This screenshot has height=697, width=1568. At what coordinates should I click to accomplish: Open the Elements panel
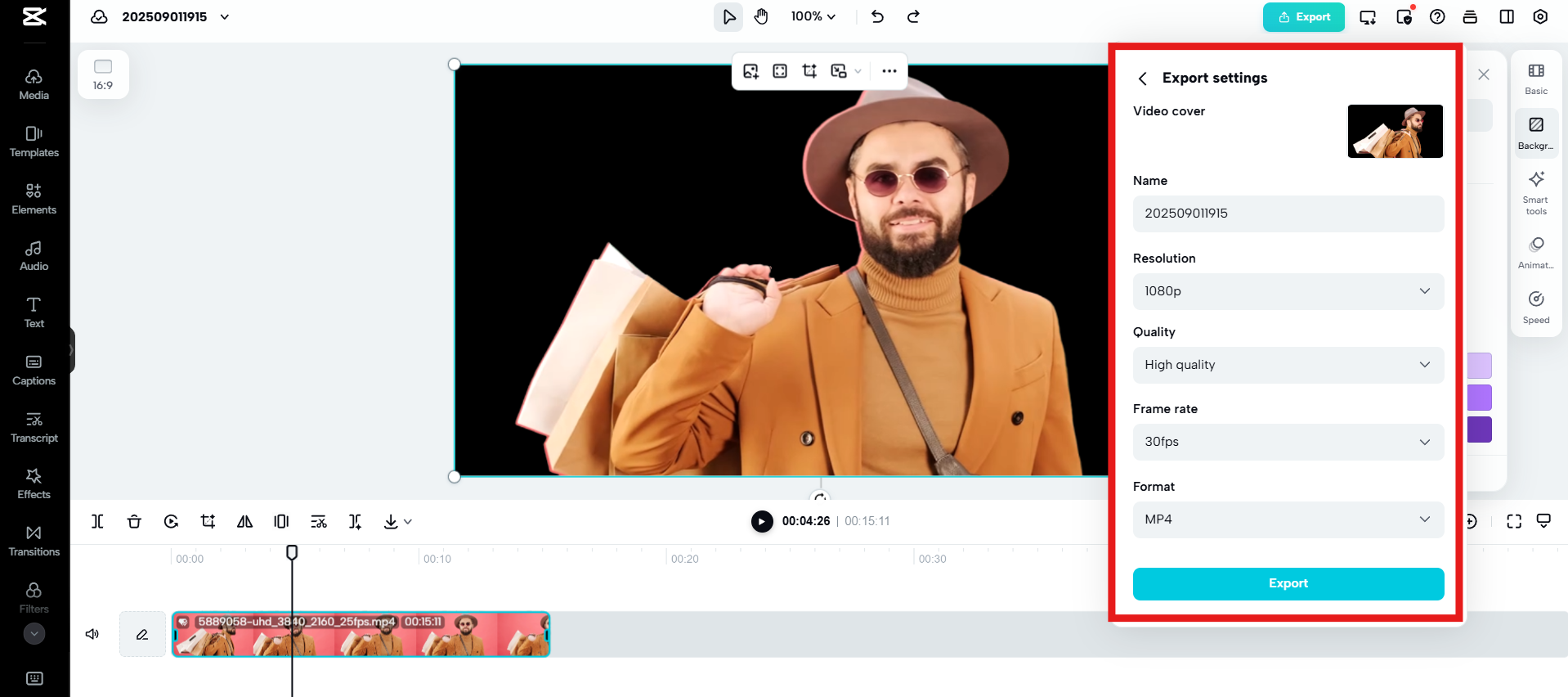point(34,199)
